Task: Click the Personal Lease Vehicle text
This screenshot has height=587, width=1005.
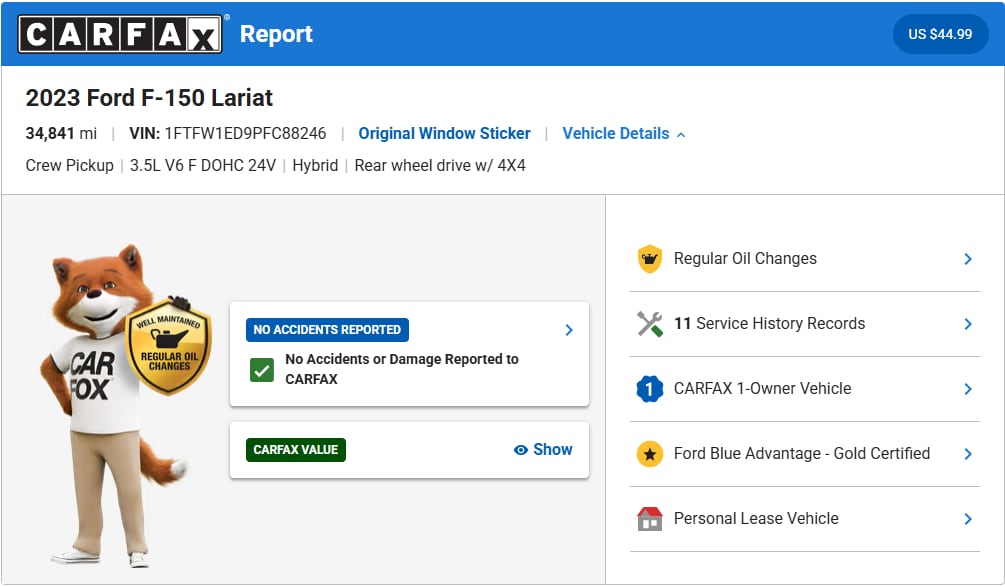Action: pyautogui.click(x=756, y=518)
